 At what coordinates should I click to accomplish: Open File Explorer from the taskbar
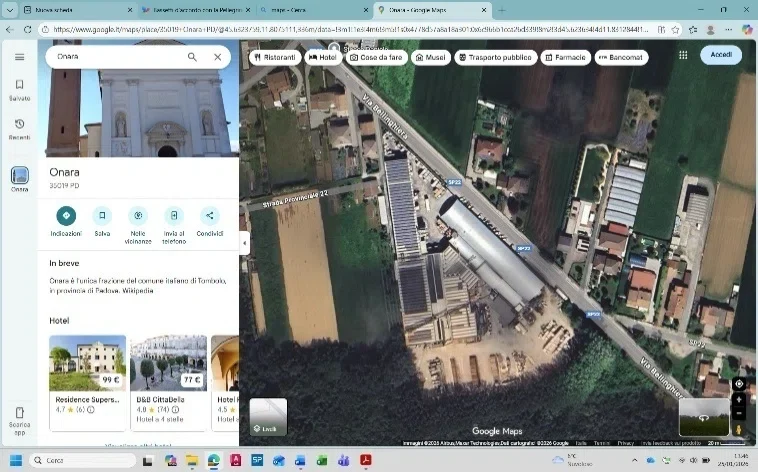192,460
